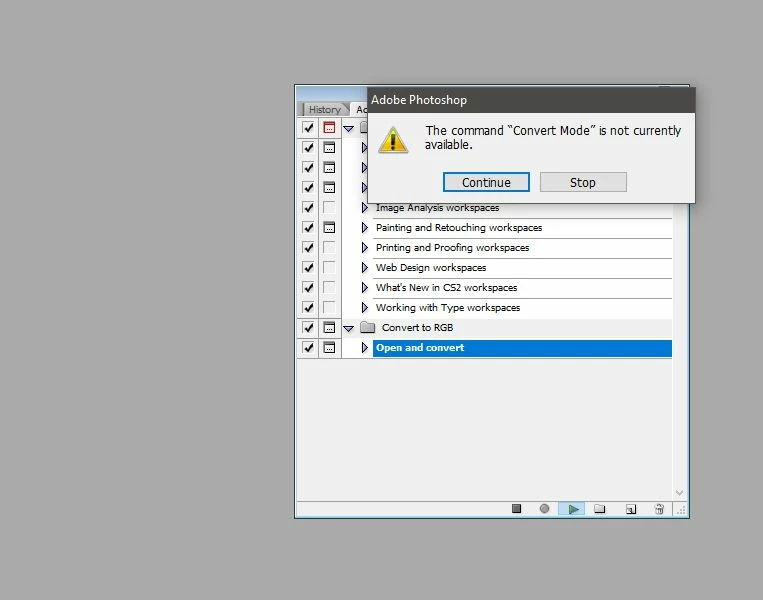Viewport: 763px width, 600px height.
Task: Click the Create new action icon
Action: pyautogui.click(x=631, y=509)
